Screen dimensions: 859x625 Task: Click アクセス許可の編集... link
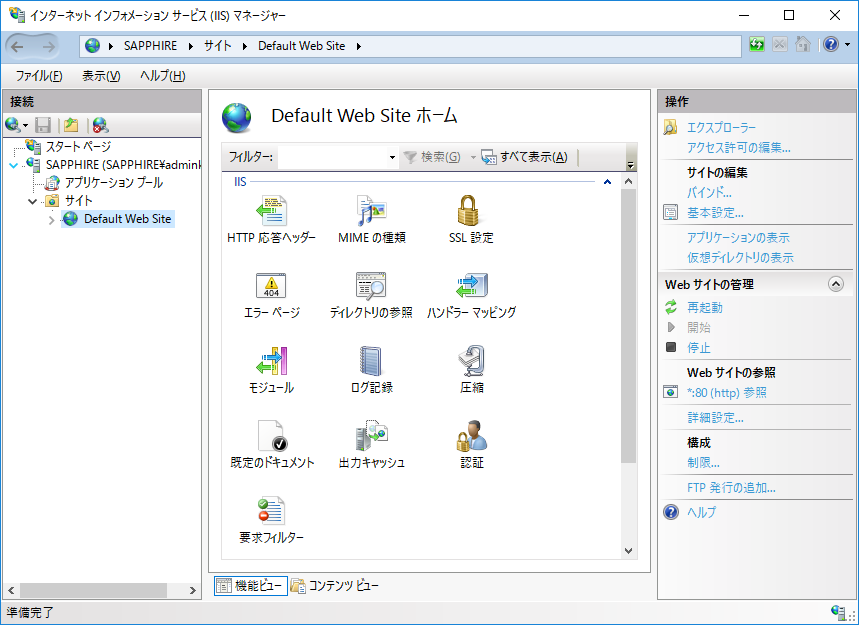pos(739,147)
